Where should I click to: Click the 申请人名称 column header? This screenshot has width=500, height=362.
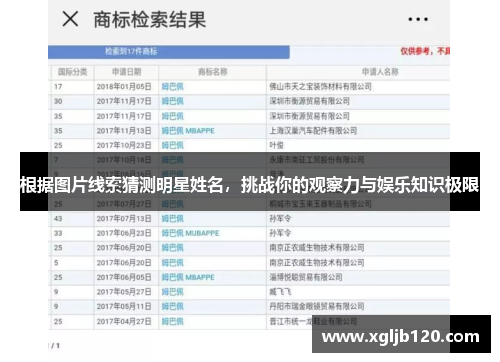pyautogui.click(x=380, y=72)
